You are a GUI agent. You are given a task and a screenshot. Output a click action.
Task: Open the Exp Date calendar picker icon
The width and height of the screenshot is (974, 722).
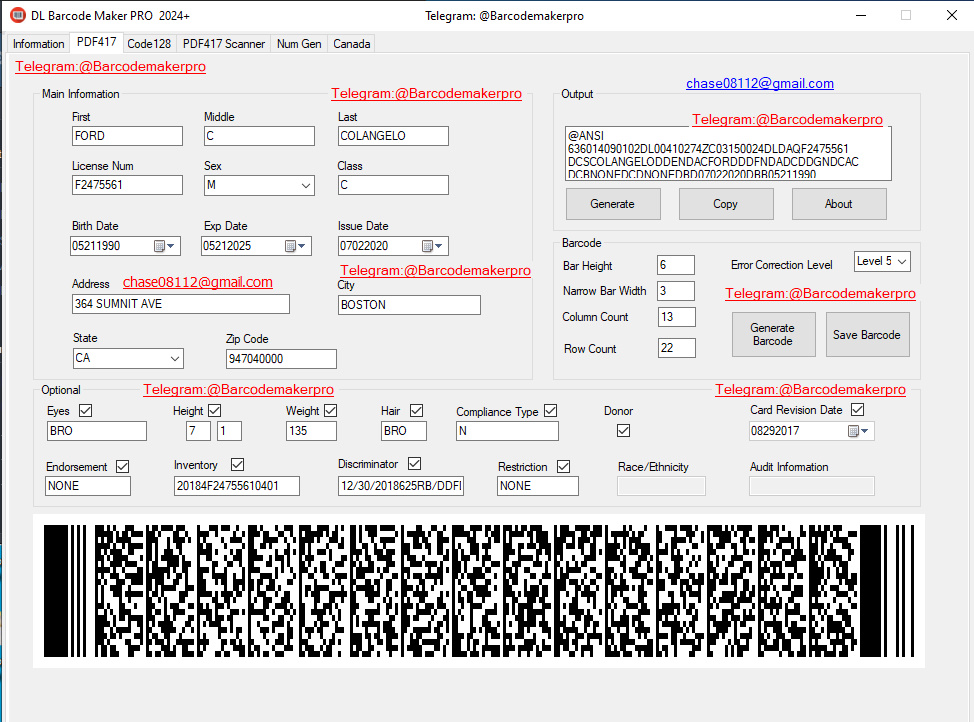295,246
